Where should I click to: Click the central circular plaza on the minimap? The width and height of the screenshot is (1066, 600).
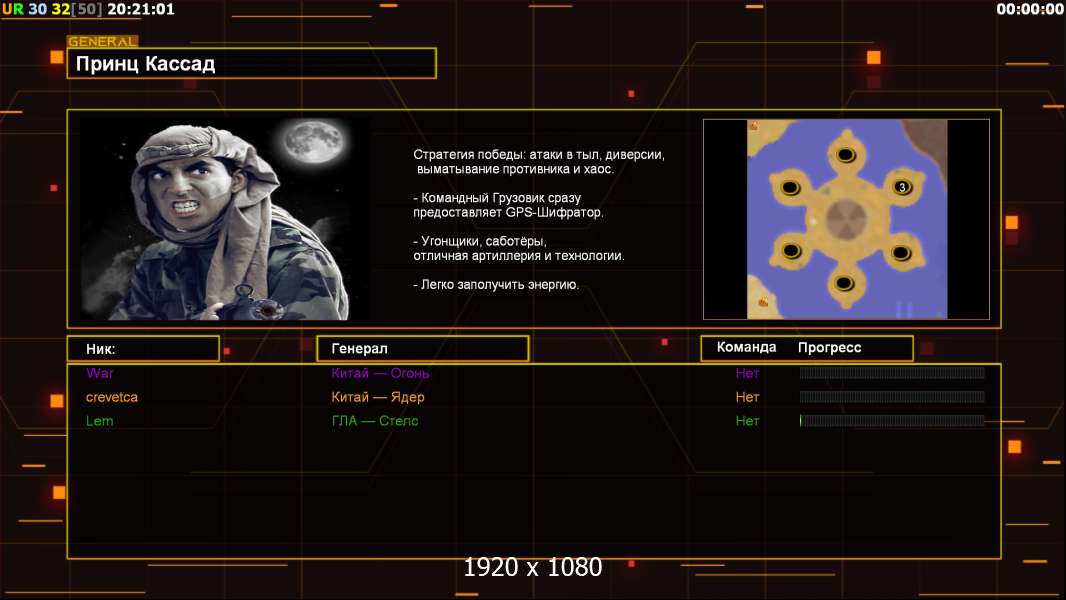click(846, 219)
